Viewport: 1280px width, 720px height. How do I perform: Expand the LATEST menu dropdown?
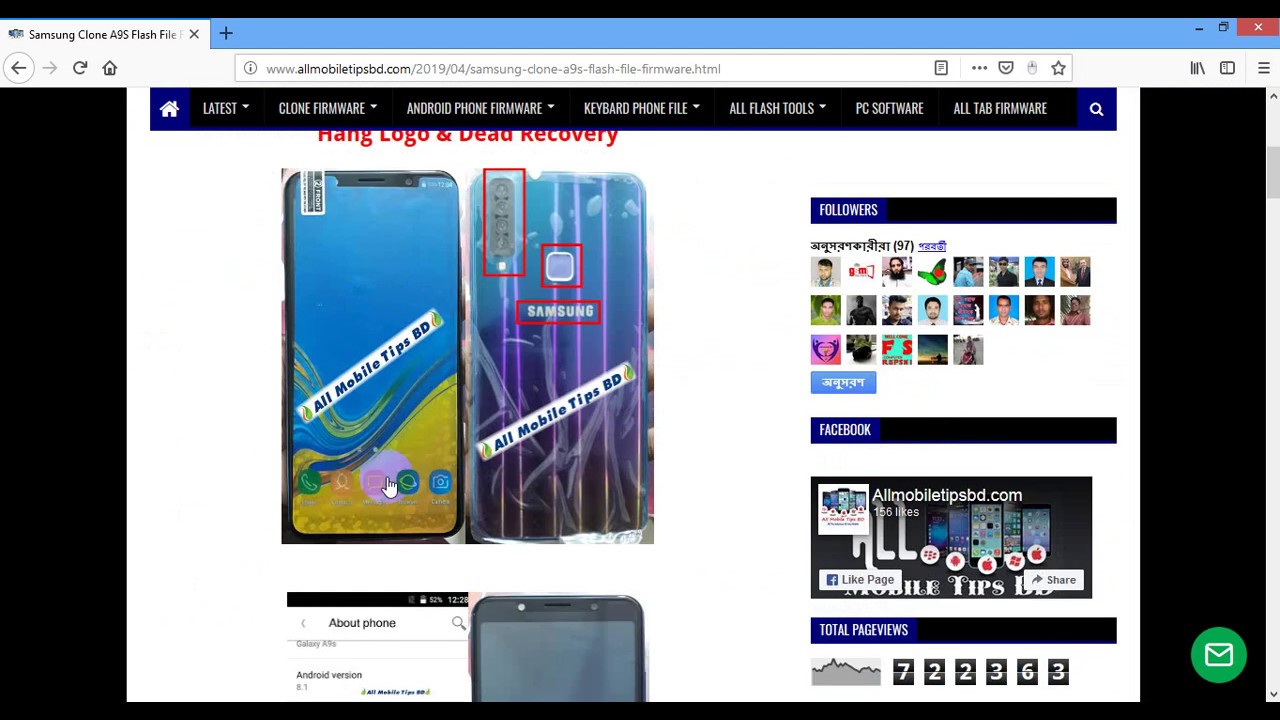click(226, 108)
